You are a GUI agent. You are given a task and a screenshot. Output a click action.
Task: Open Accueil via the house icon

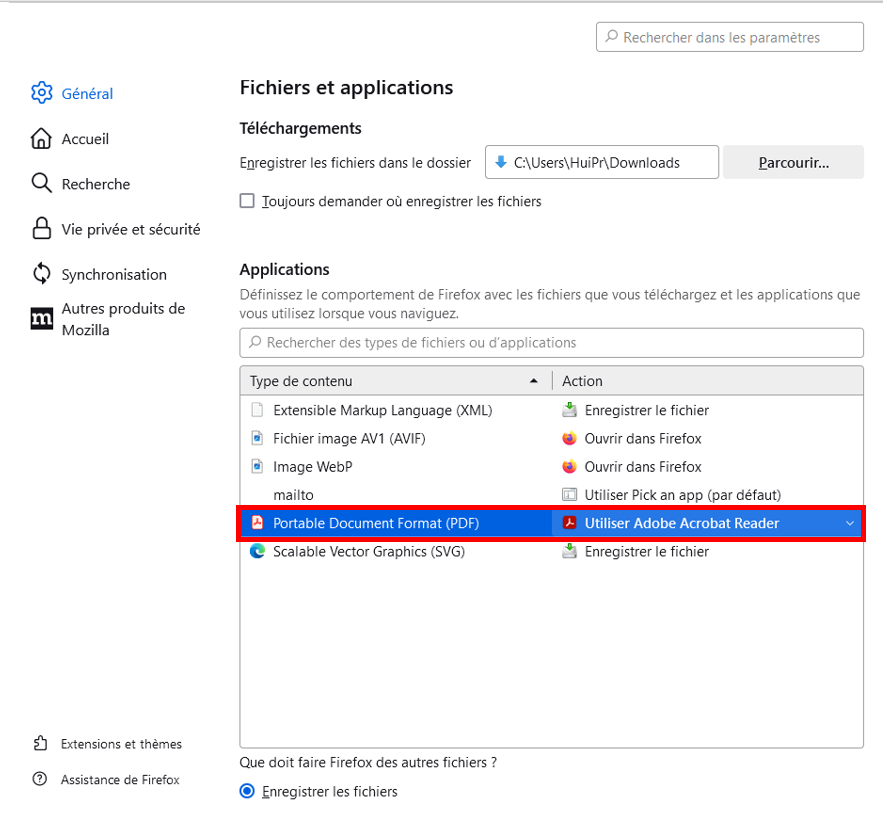click(x=41, y=139)
